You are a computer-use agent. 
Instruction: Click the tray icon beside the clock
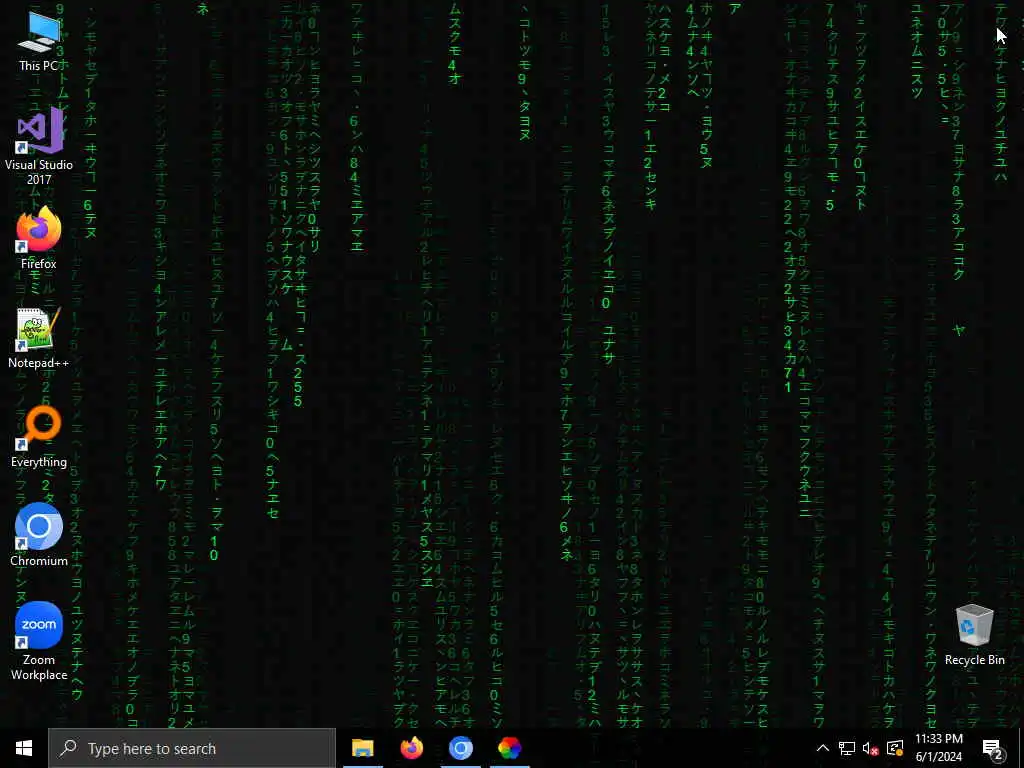point(895,748)
